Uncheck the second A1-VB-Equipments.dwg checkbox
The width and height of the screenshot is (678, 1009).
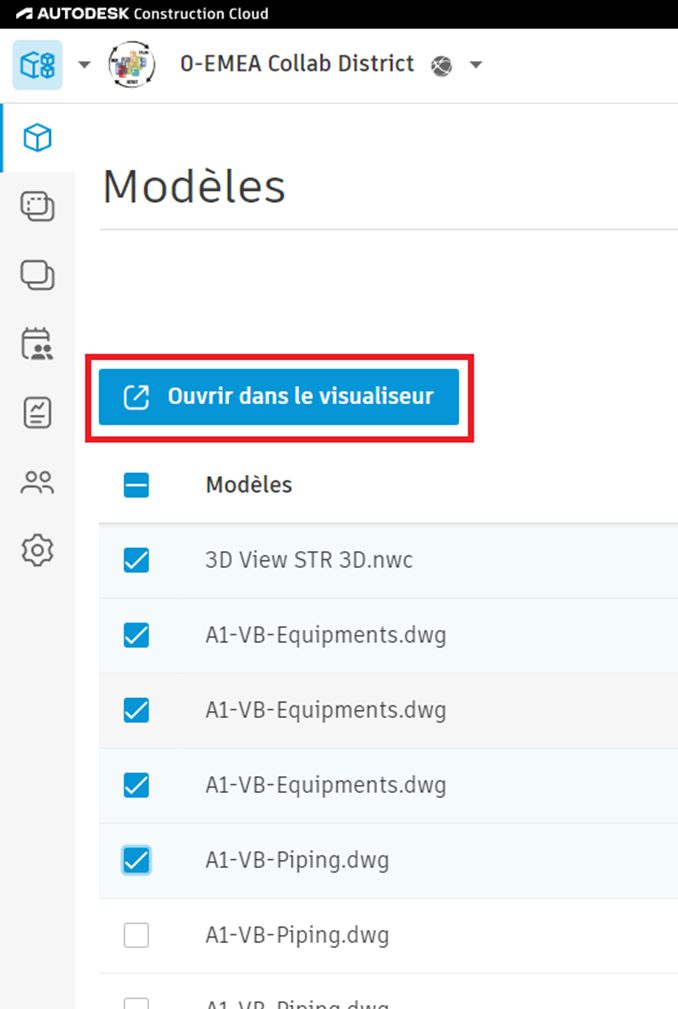136,710
